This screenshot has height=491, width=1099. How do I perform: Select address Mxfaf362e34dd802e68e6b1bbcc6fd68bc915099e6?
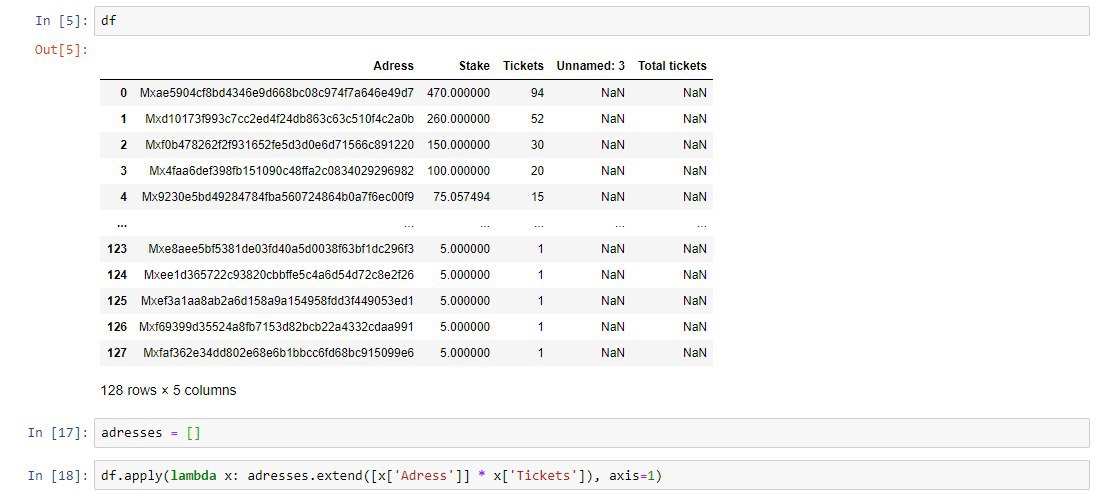coord(278,352)
